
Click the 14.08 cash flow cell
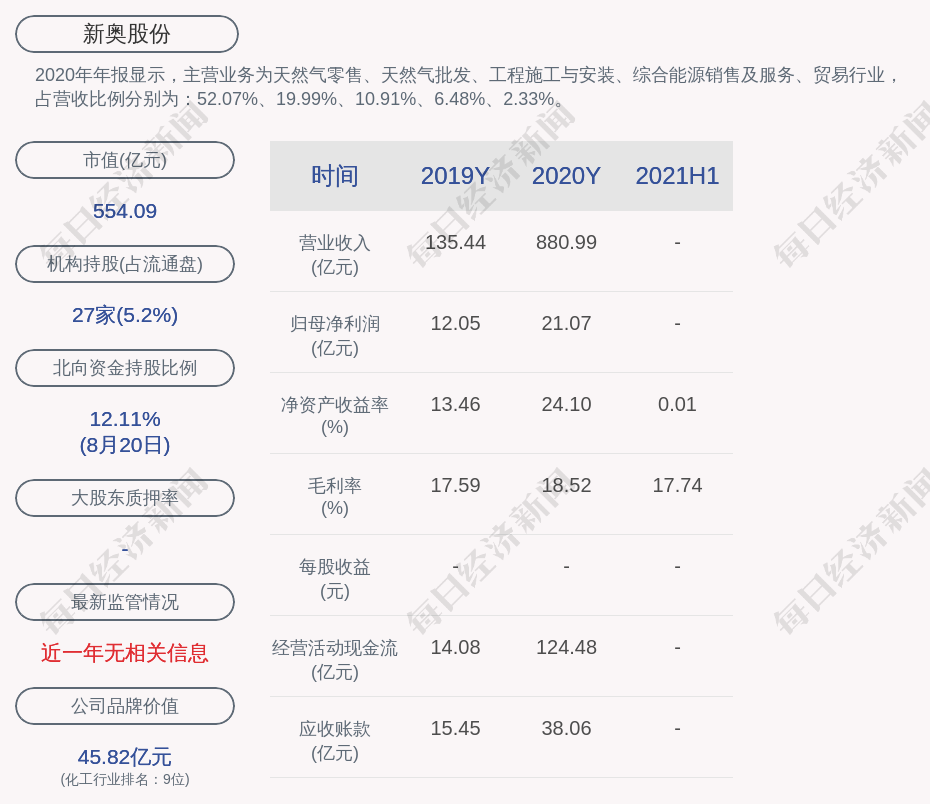click(456, 647)
